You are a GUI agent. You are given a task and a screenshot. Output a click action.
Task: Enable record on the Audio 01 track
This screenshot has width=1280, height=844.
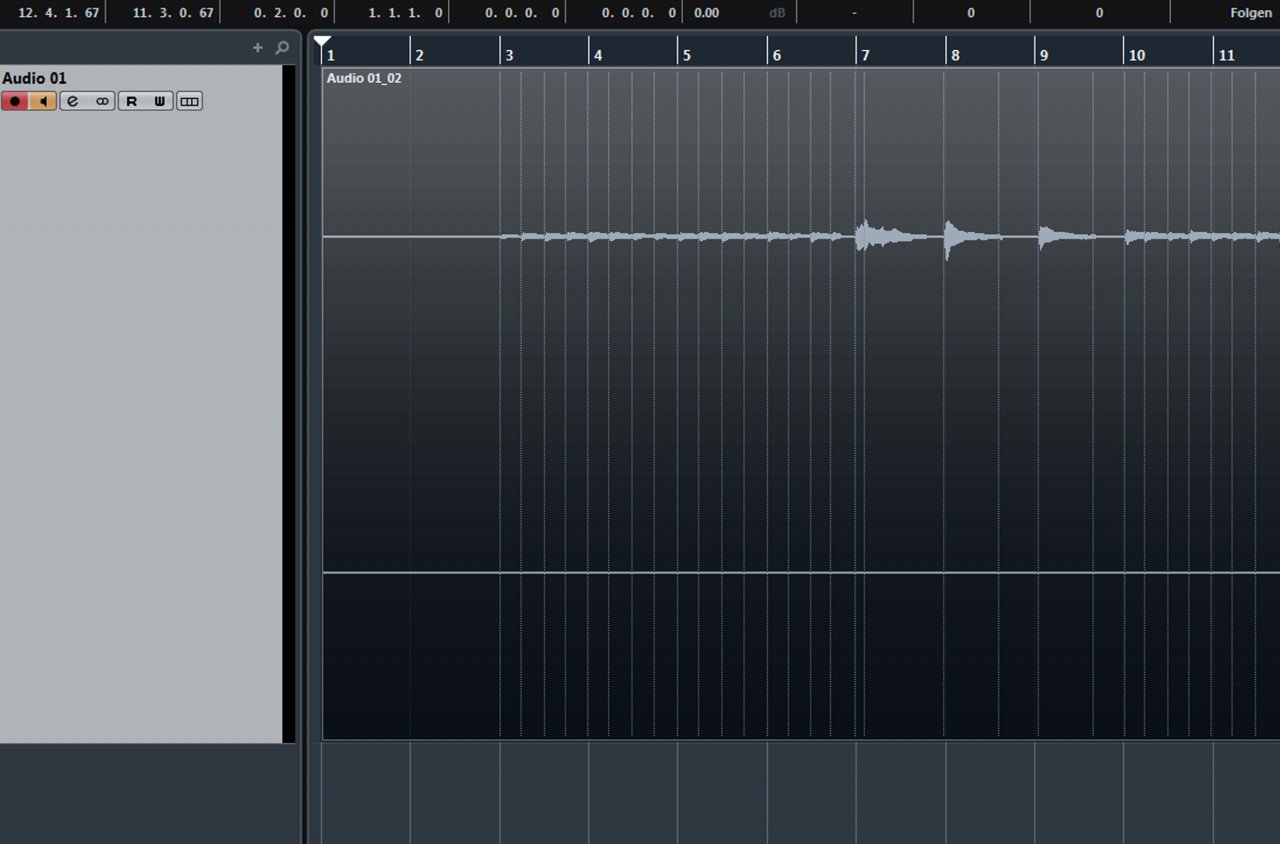coord(15,101)
